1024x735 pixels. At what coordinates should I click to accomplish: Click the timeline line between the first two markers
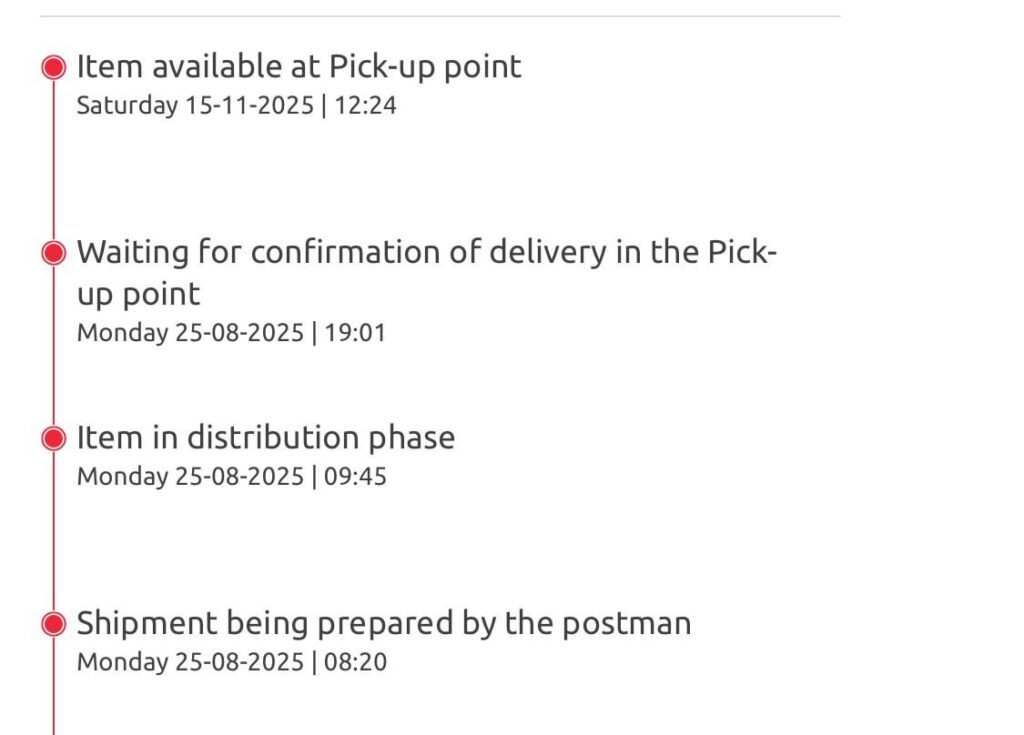click(54, 160)
